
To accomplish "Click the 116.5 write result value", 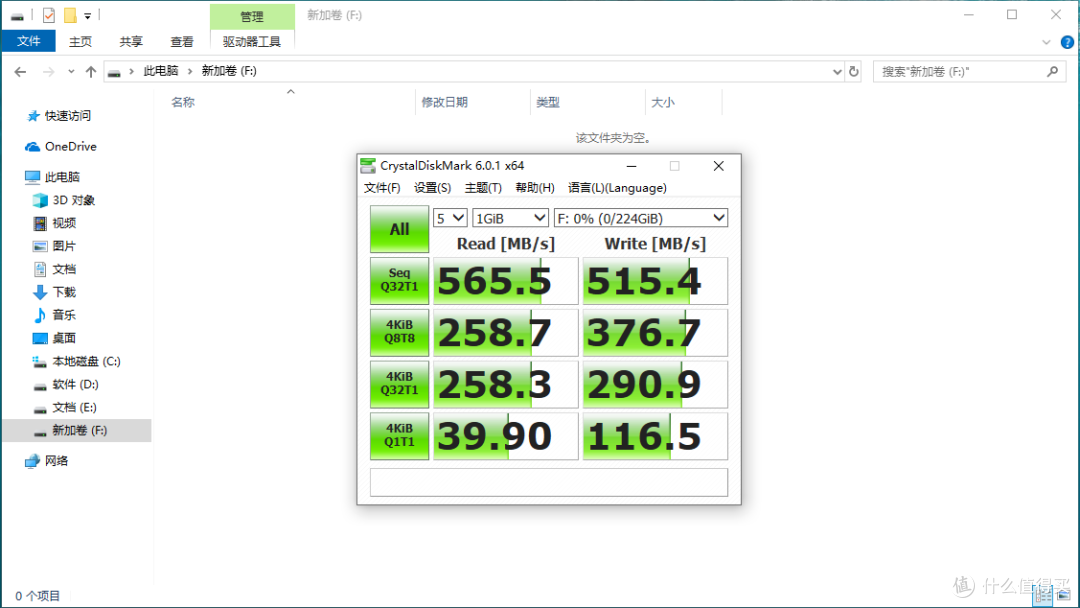I will click(x=655, y=436).
